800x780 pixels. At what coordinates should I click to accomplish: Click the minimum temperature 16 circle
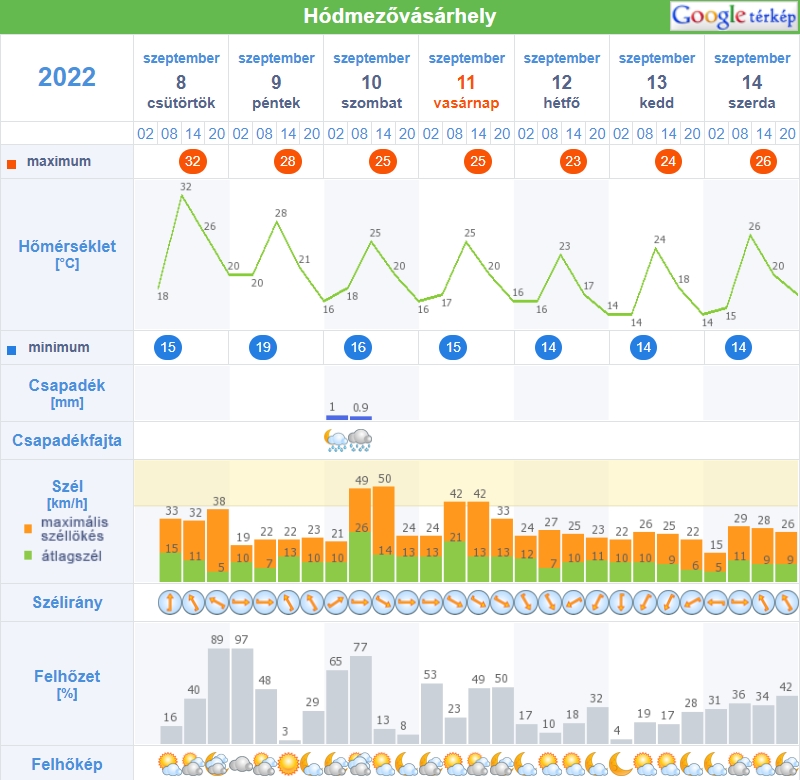358,347
